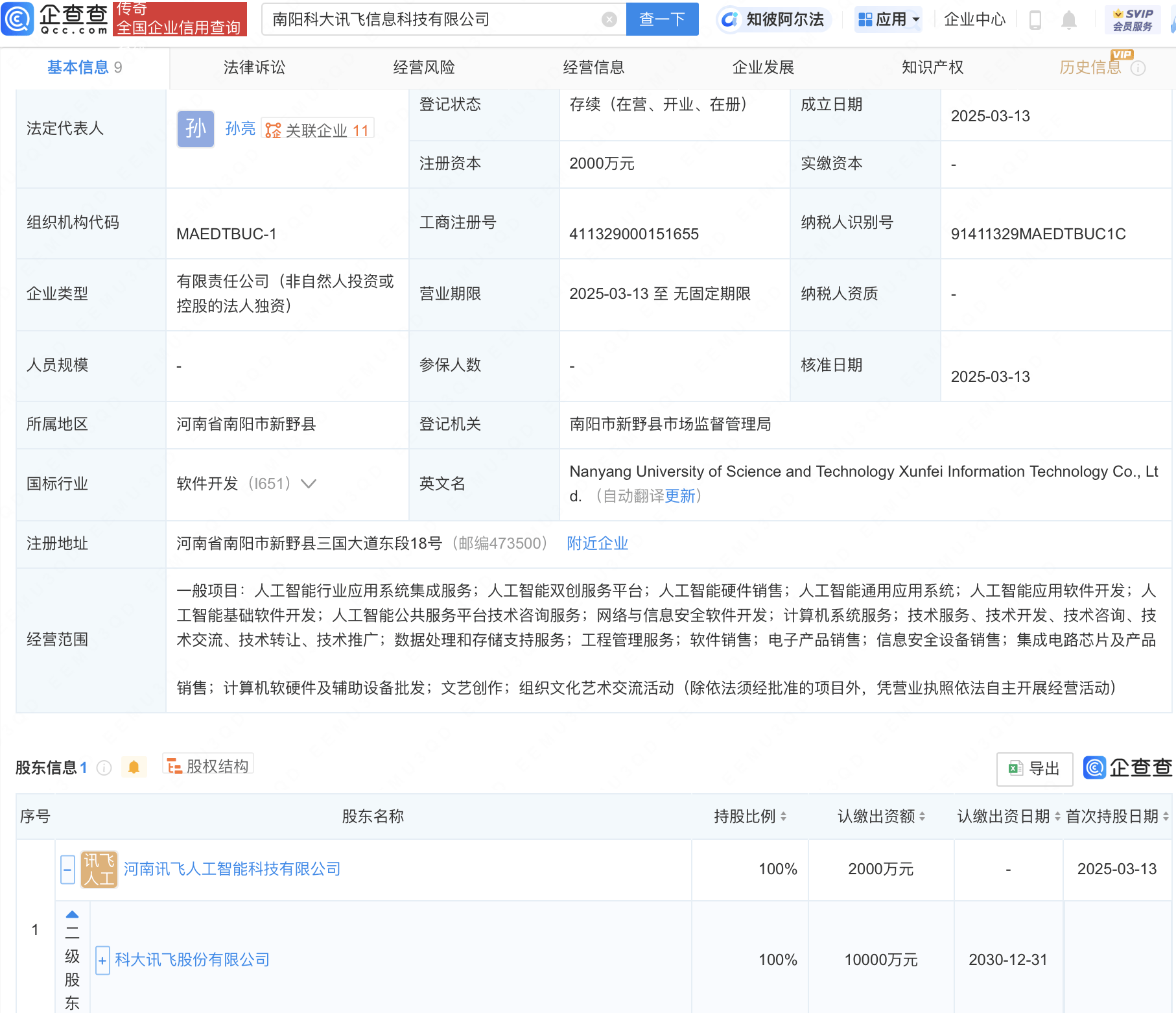Open SVIP 会员服务
Viewport: 1176px width, 1013px height.
click(1133, 20)
